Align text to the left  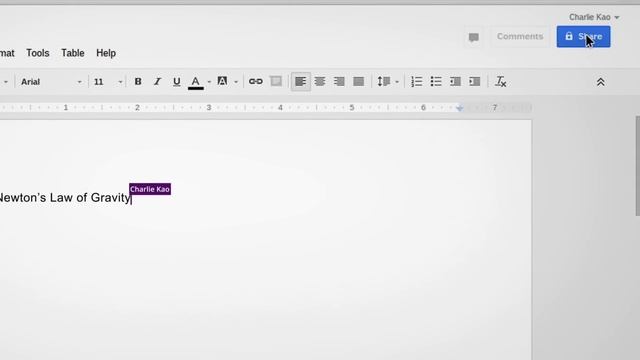(x=300, y=82)
